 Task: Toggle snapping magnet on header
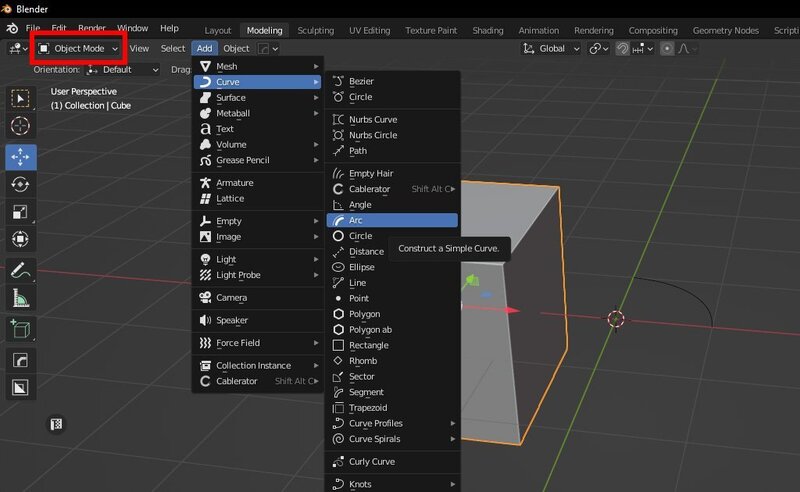[622, 48]
